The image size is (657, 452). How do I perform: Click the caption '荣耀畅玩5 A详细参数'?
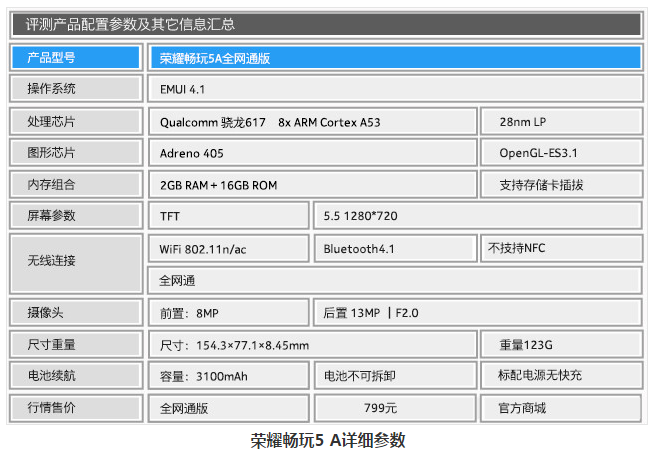328,440
